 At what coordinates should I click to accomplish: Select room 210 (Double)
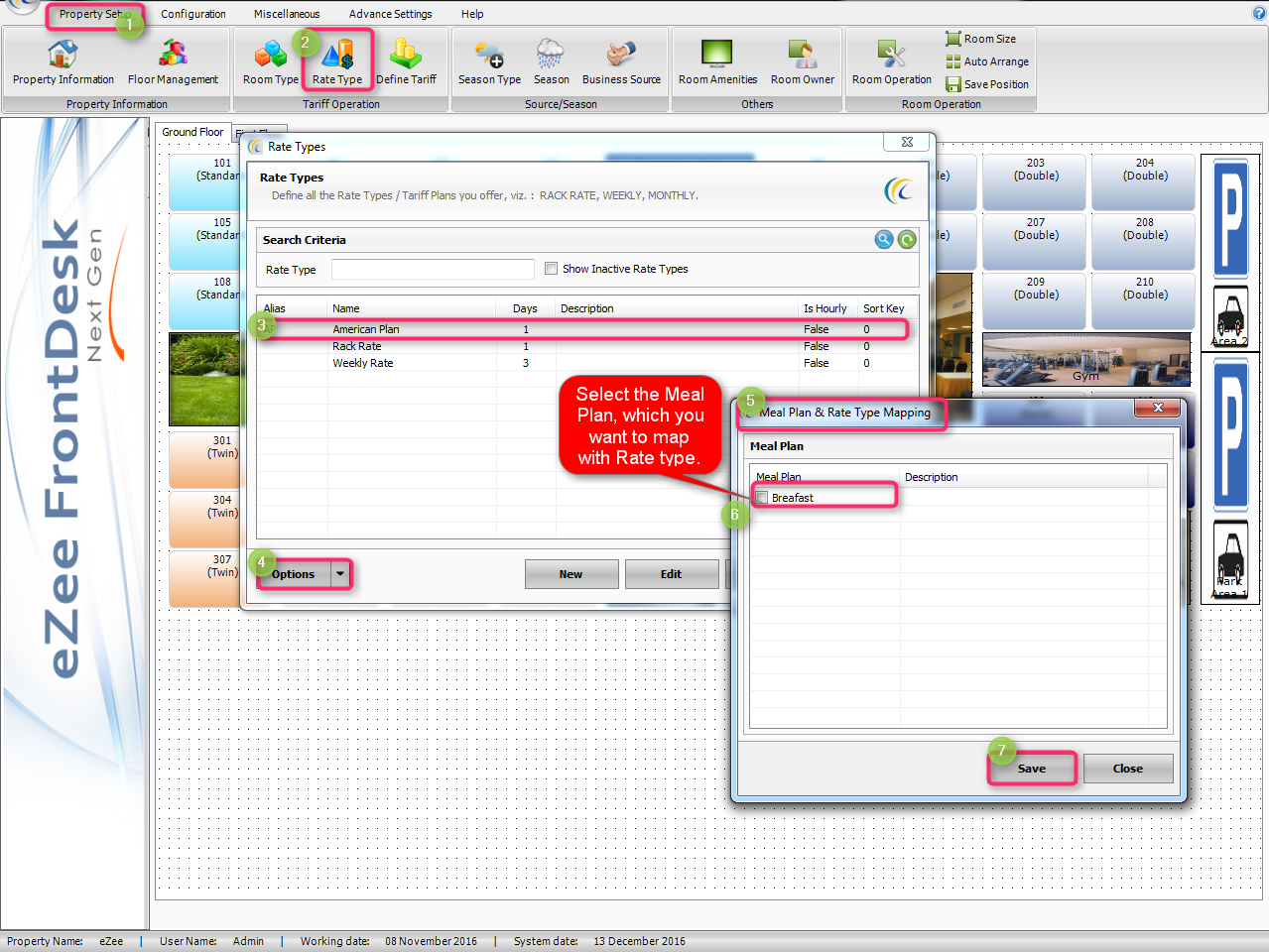click(1145, 299)
